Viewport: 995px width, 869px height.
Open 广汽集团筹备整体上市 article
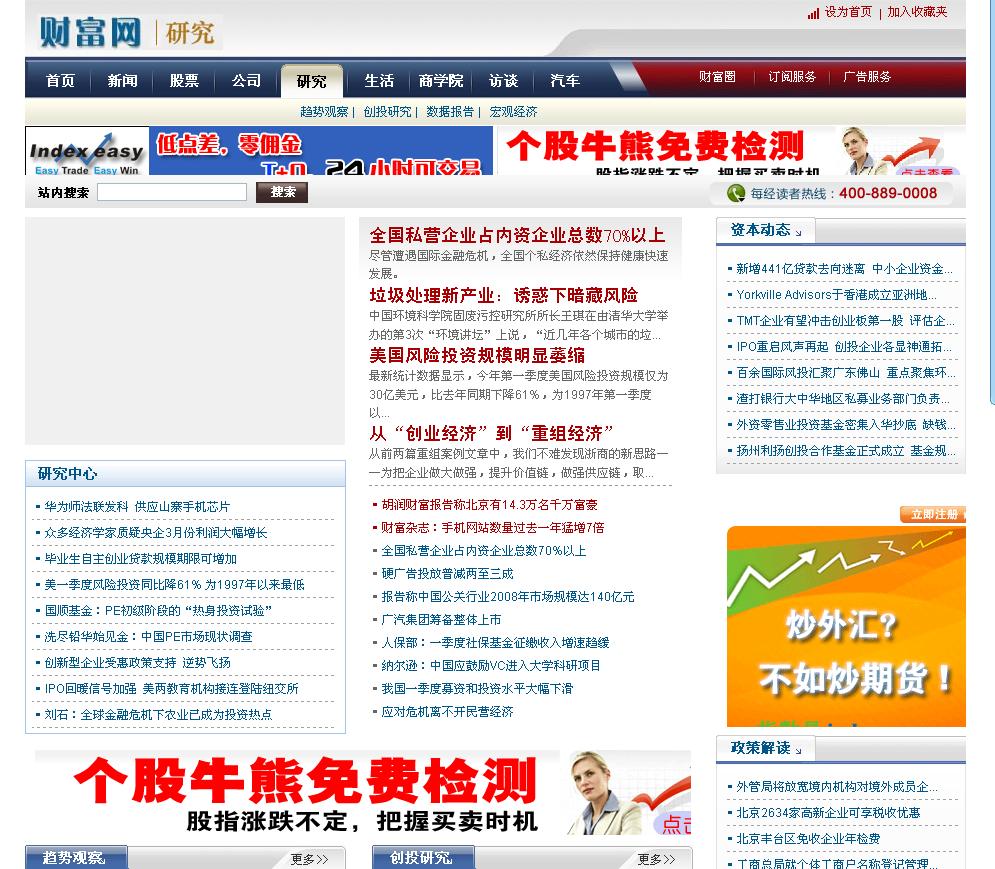[x=441, y=620]
